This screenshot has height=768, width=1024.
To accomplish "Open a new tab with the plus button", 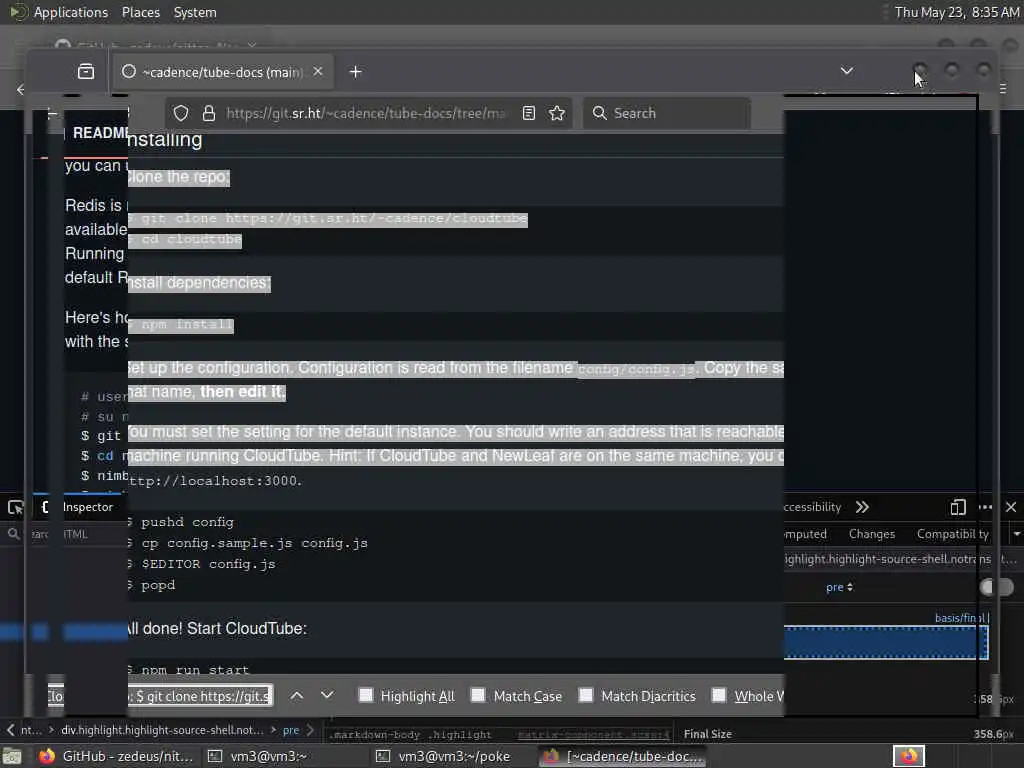I will 355,72.
